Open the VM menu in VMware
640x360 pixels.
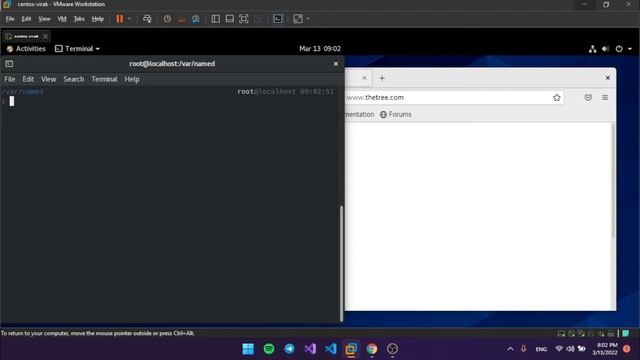pyautogui.click(x=62, y=19)
